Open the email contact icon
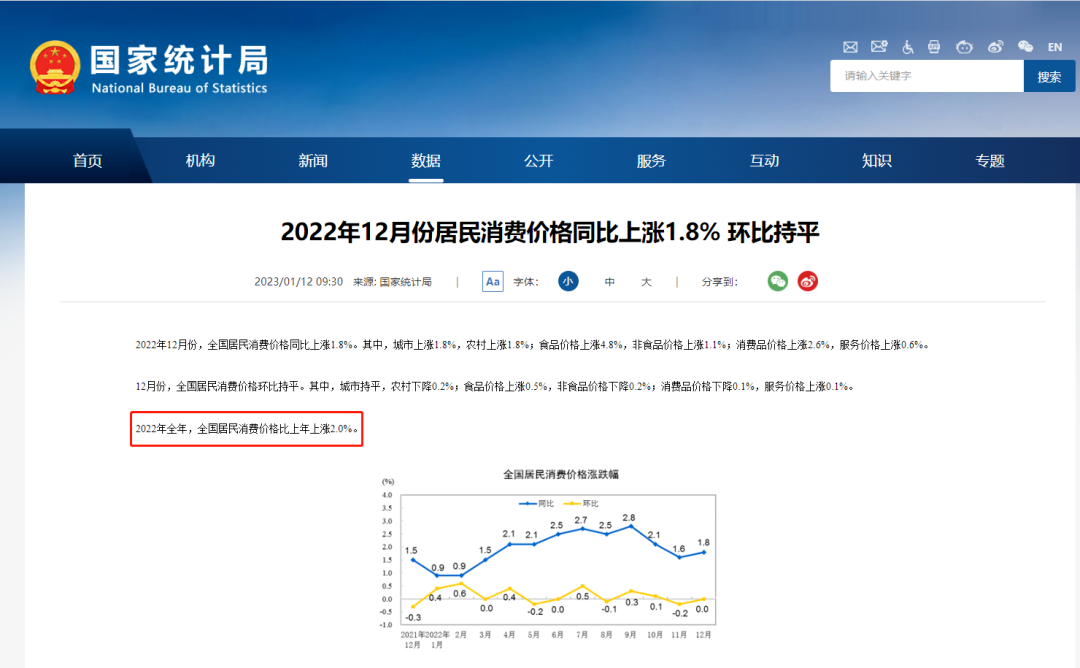This screenshot has height=668, width=1080. [x=850, y=46]
